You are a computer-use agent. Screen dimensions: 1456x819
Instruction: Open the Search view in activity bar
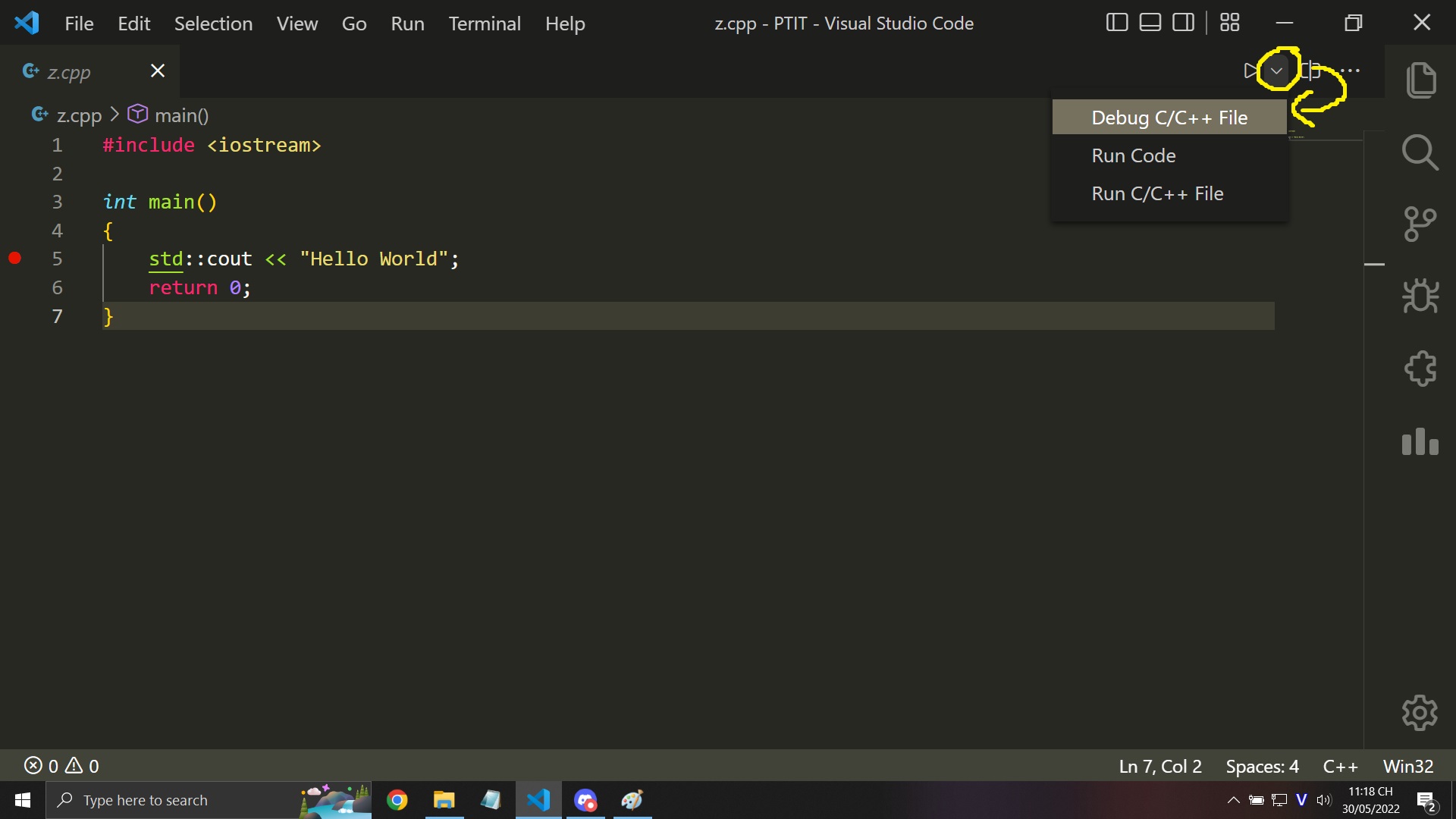pyautogui.click(x=1420, y=152)
